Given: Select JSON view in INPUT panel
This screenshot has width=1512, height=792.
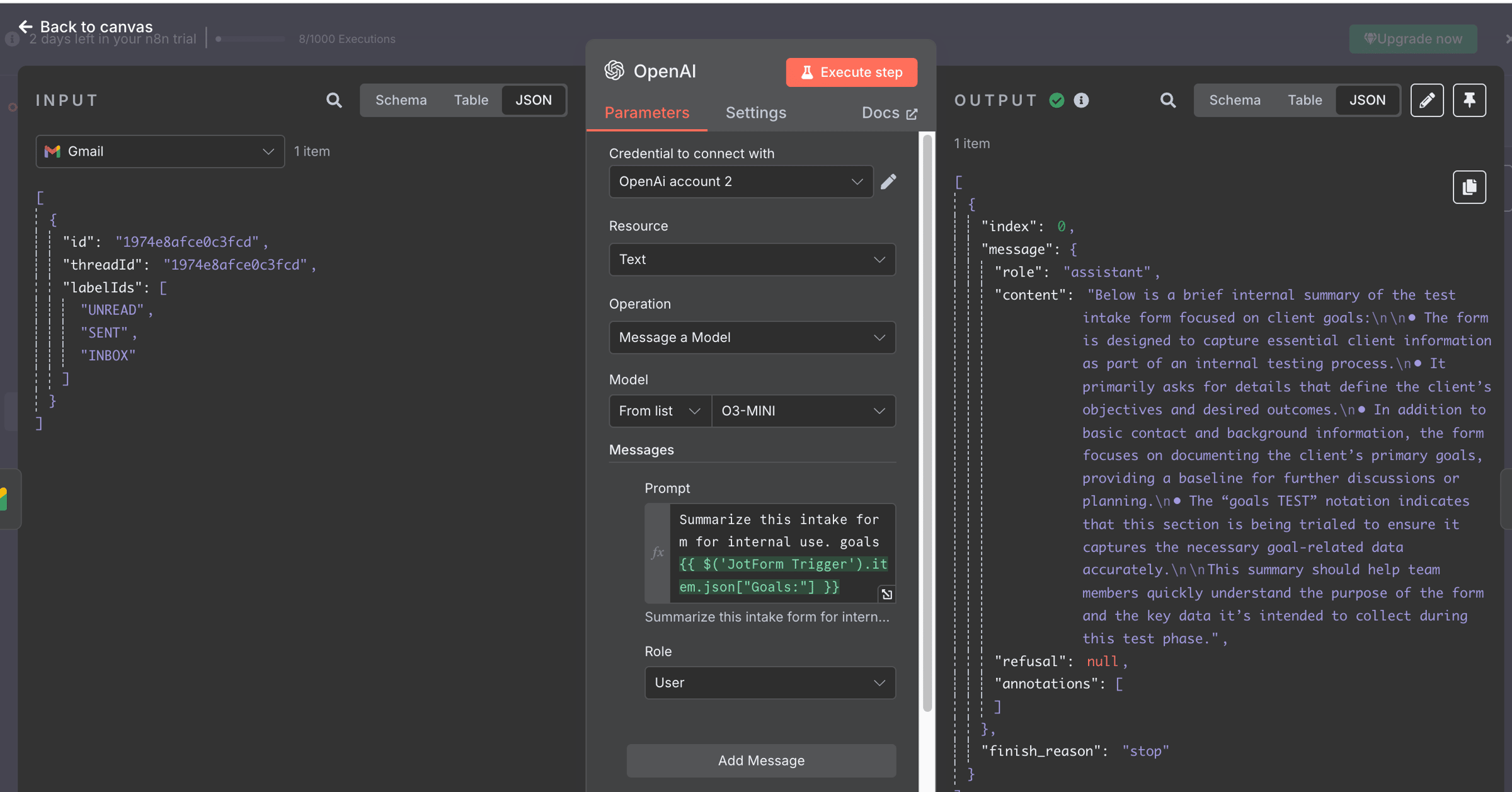Looking at the screenshot, I should click(x=533, y=100).
